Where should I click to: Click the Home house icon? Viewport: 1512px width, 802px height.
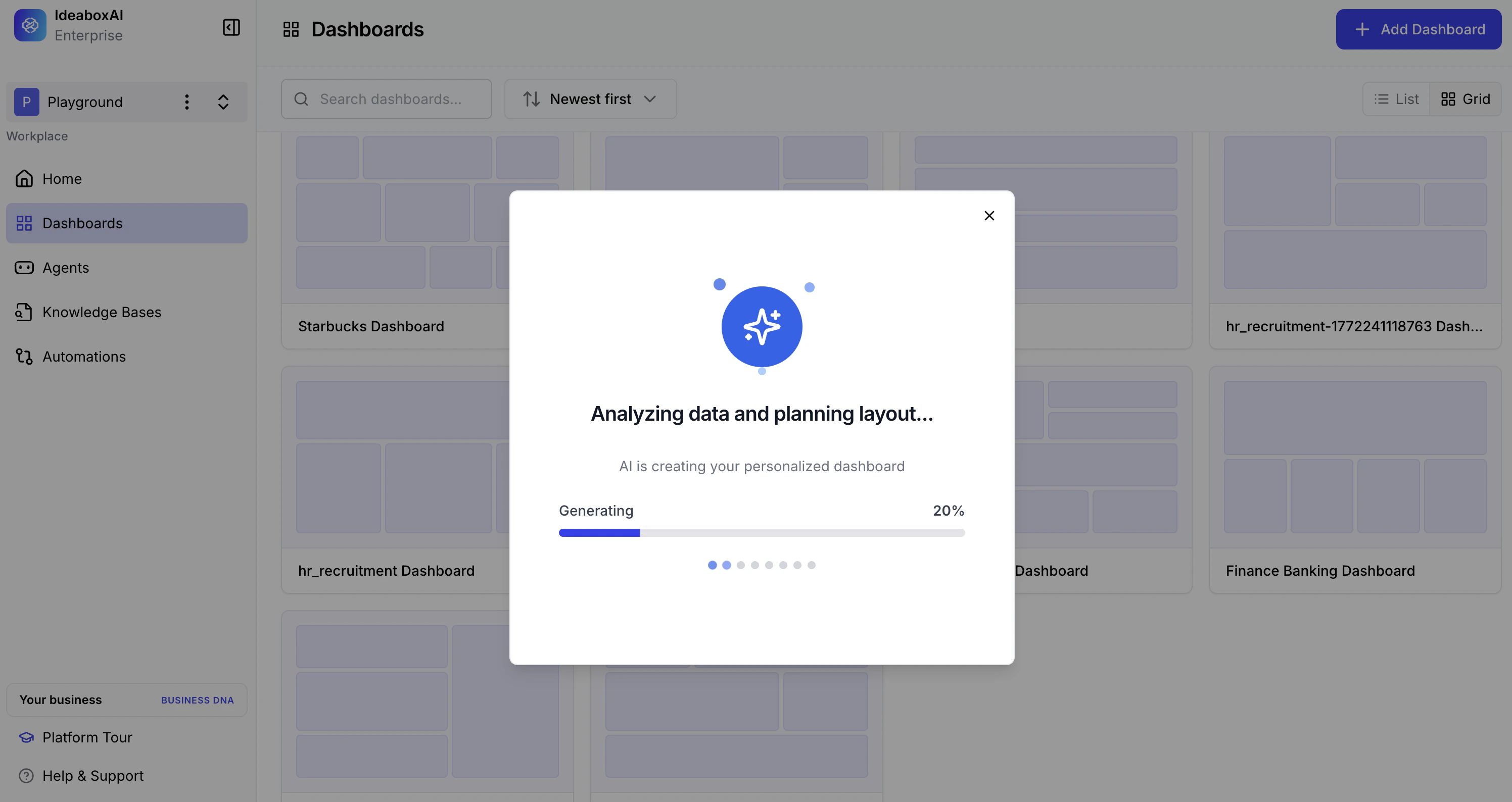tap(24, 179)
